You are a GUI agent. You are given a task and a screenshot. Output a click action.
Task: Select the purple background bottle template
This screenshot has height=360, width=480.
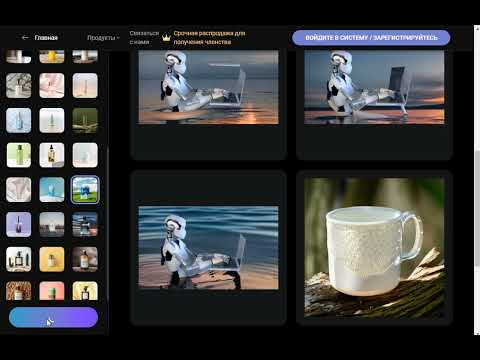coord(19,224)
